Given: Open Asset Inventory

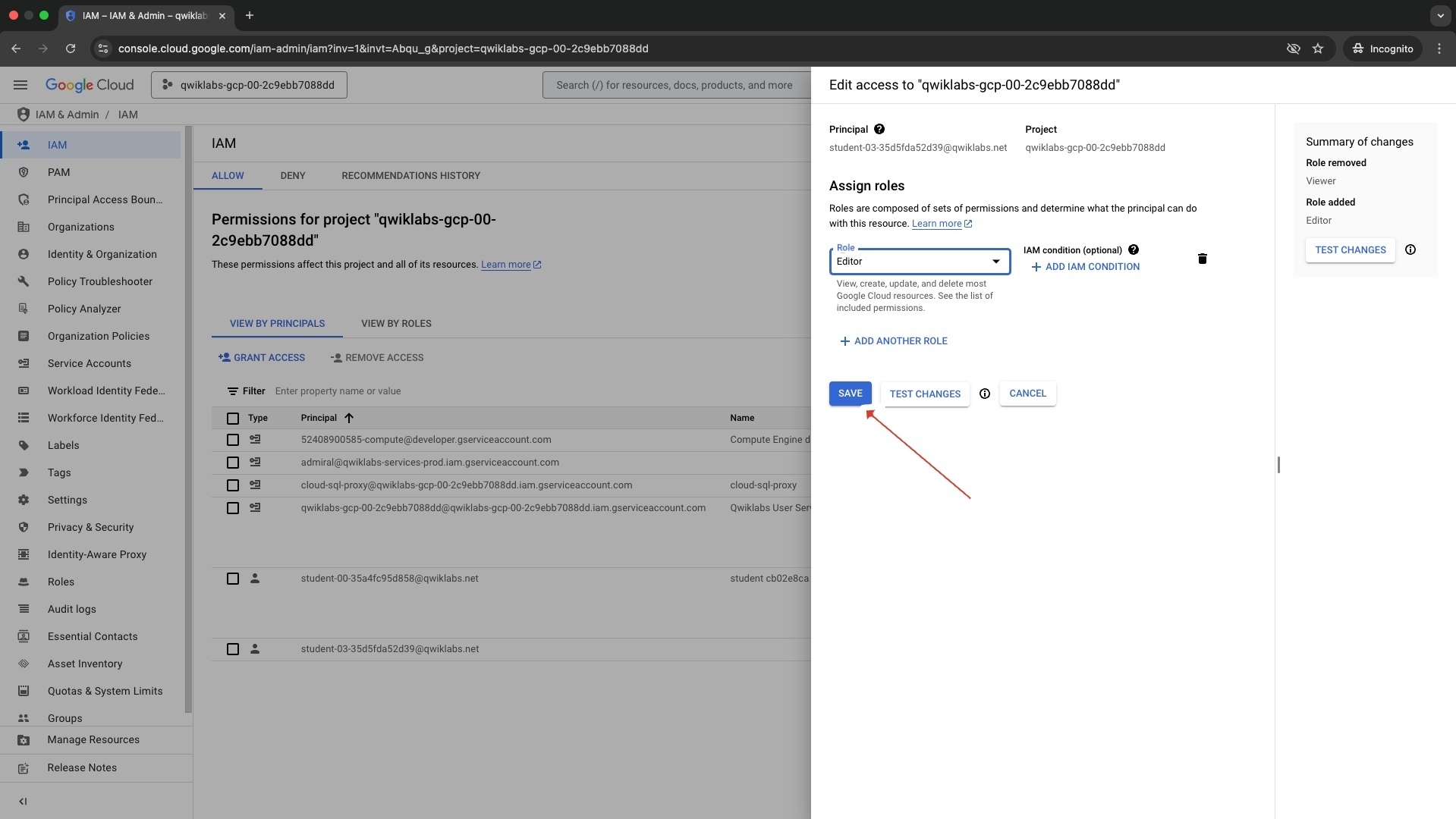Looking at the screenshot, I should [91, 664].
